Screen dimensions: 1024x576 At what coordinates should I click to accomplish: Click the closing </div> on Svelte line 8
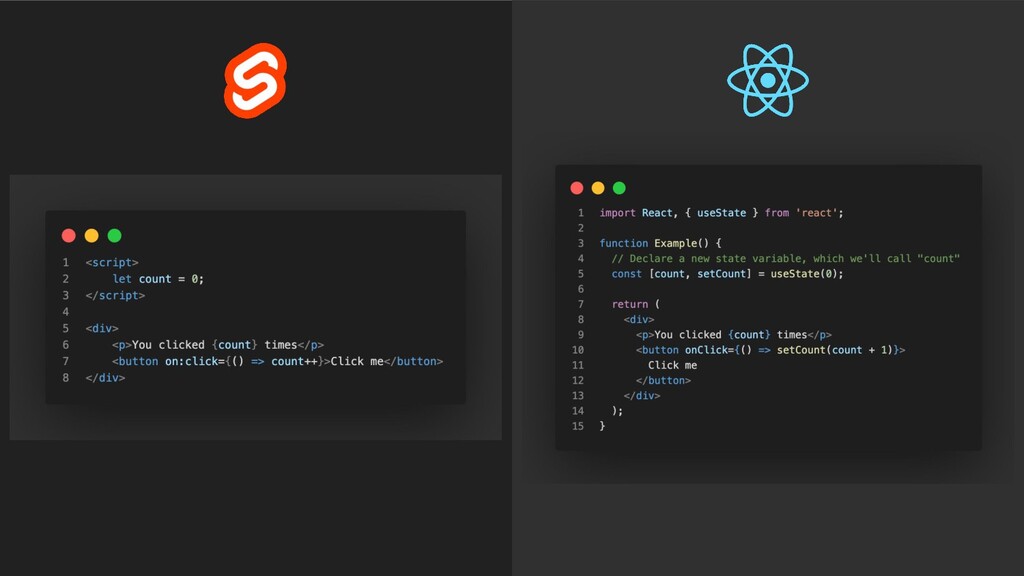point(105,377)
